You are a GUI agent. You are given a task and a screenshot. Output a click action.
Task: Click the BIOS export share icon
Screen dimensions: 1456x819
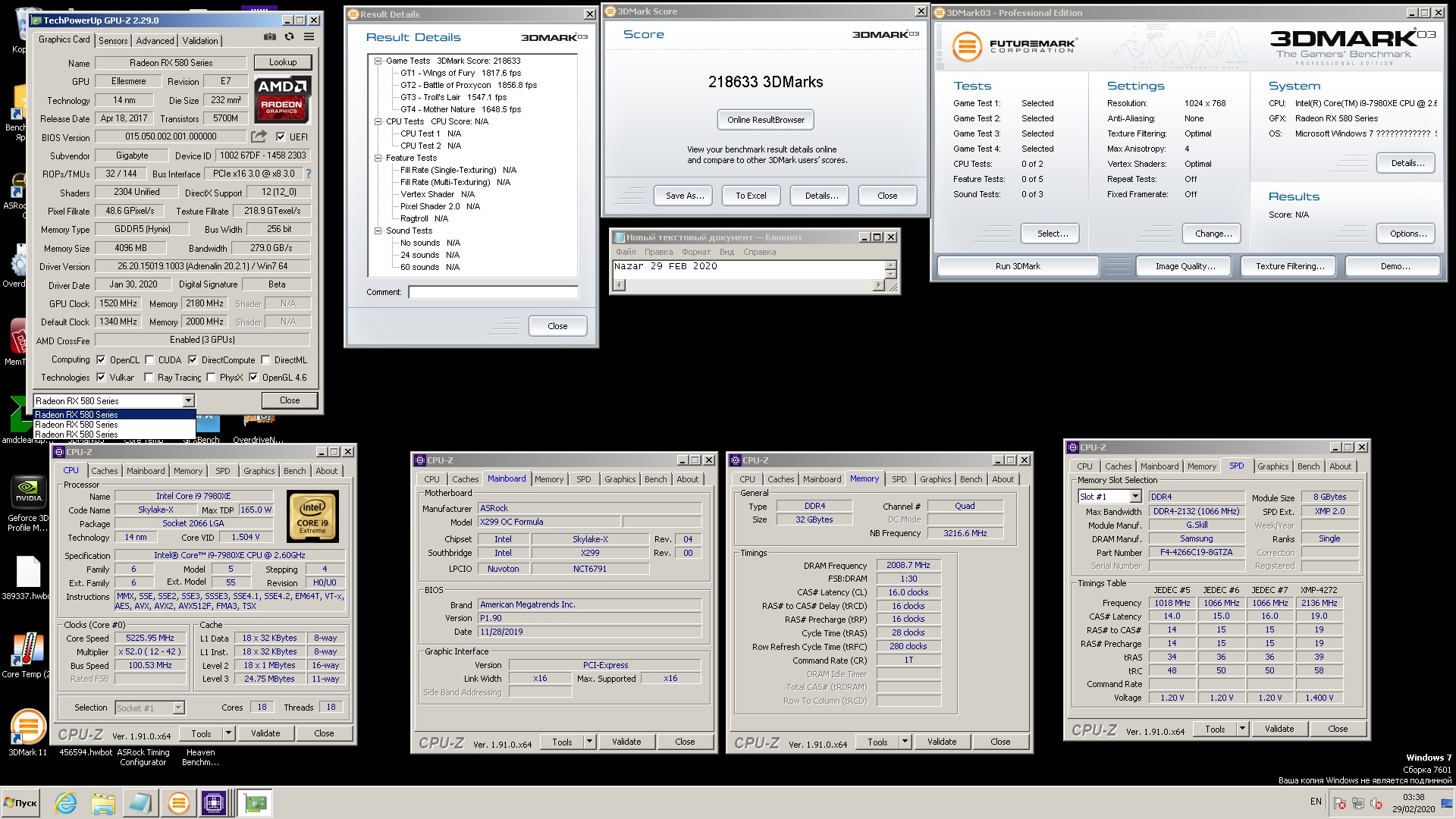[259, 136]
